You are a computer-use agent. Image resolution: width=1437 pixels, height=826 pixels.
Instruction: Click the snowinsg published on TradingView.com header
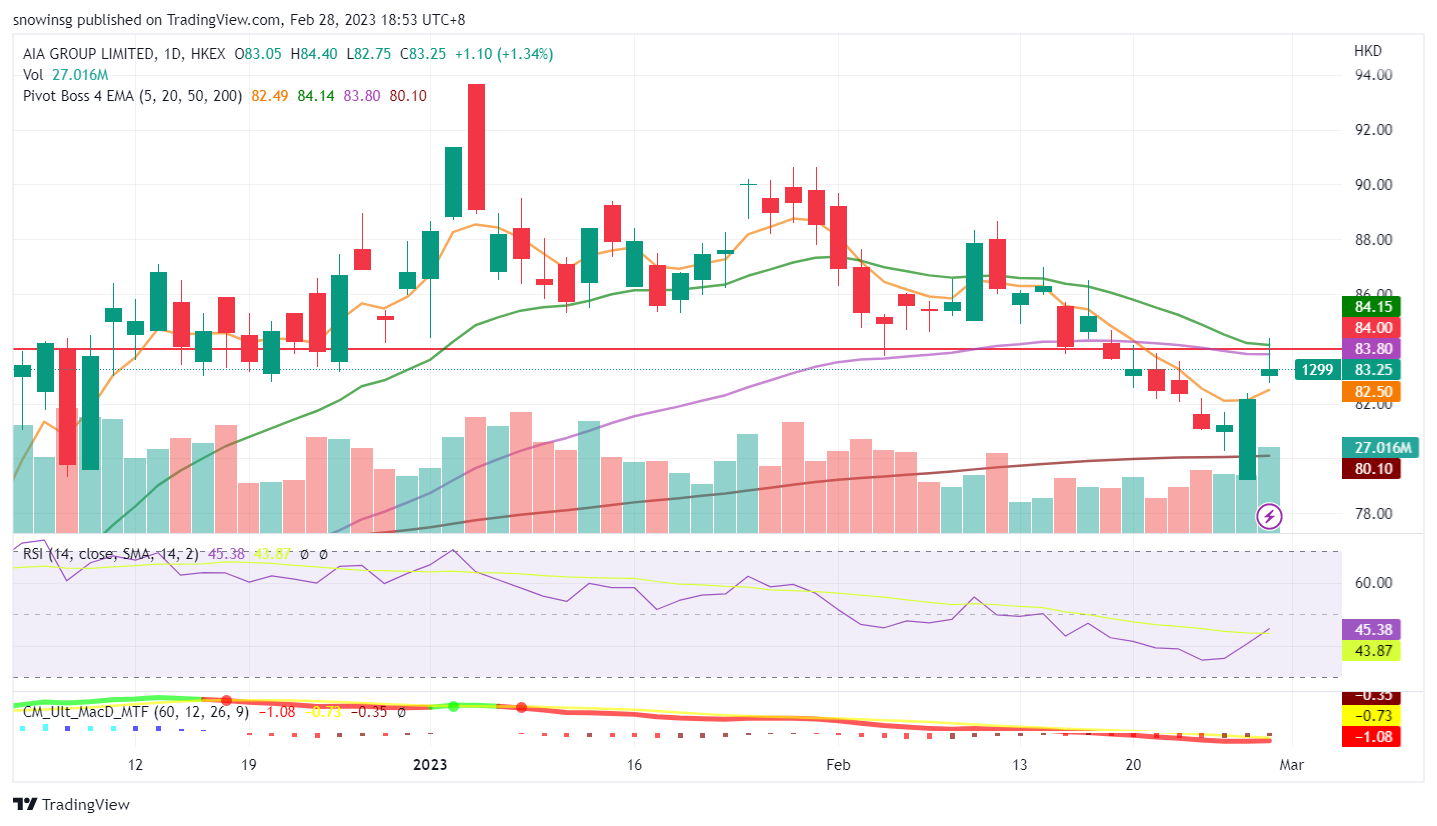[239, 19]
